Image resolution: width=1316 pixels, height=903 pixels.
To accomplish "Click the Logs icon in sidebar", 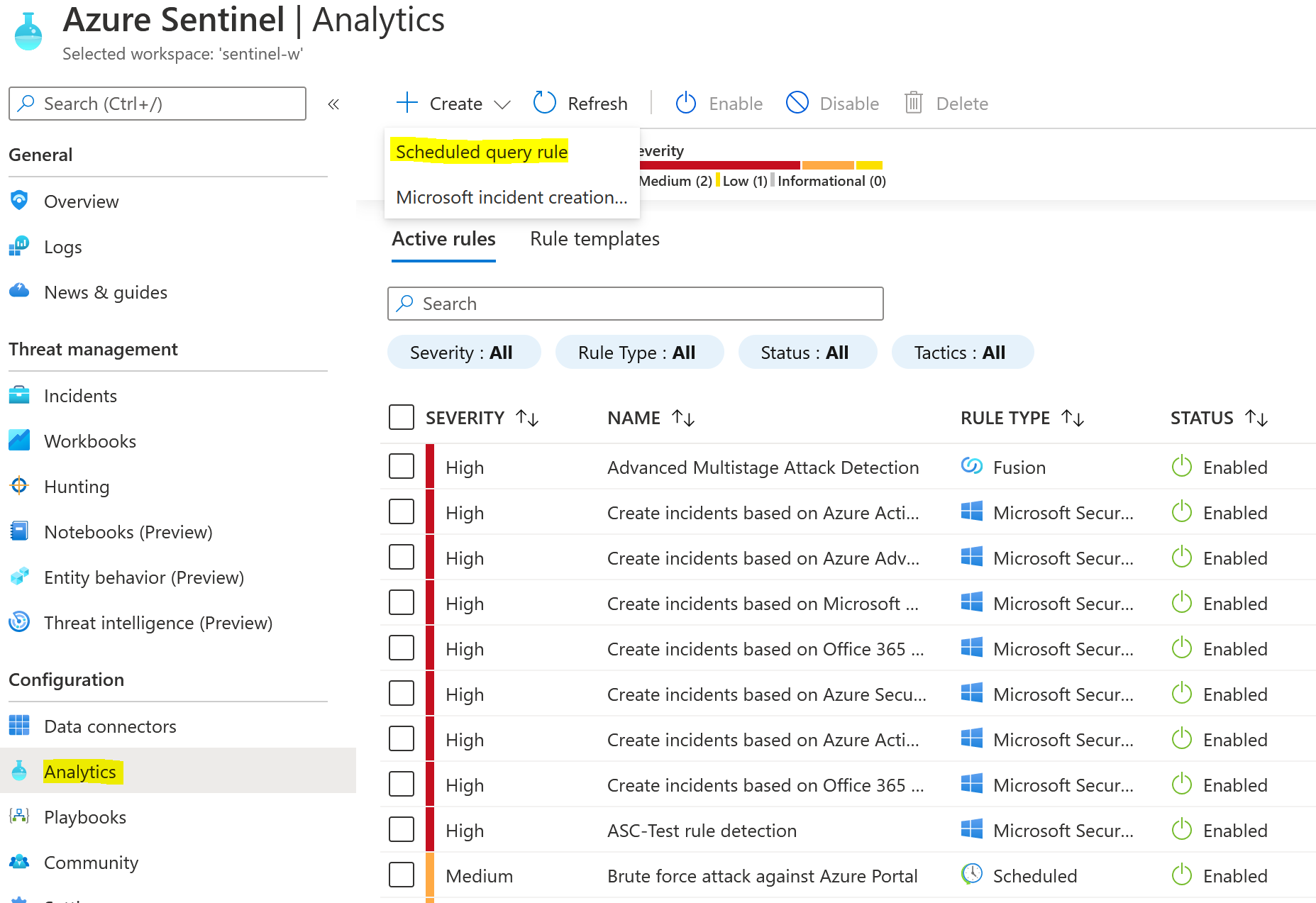I will [x=19, y=246].
